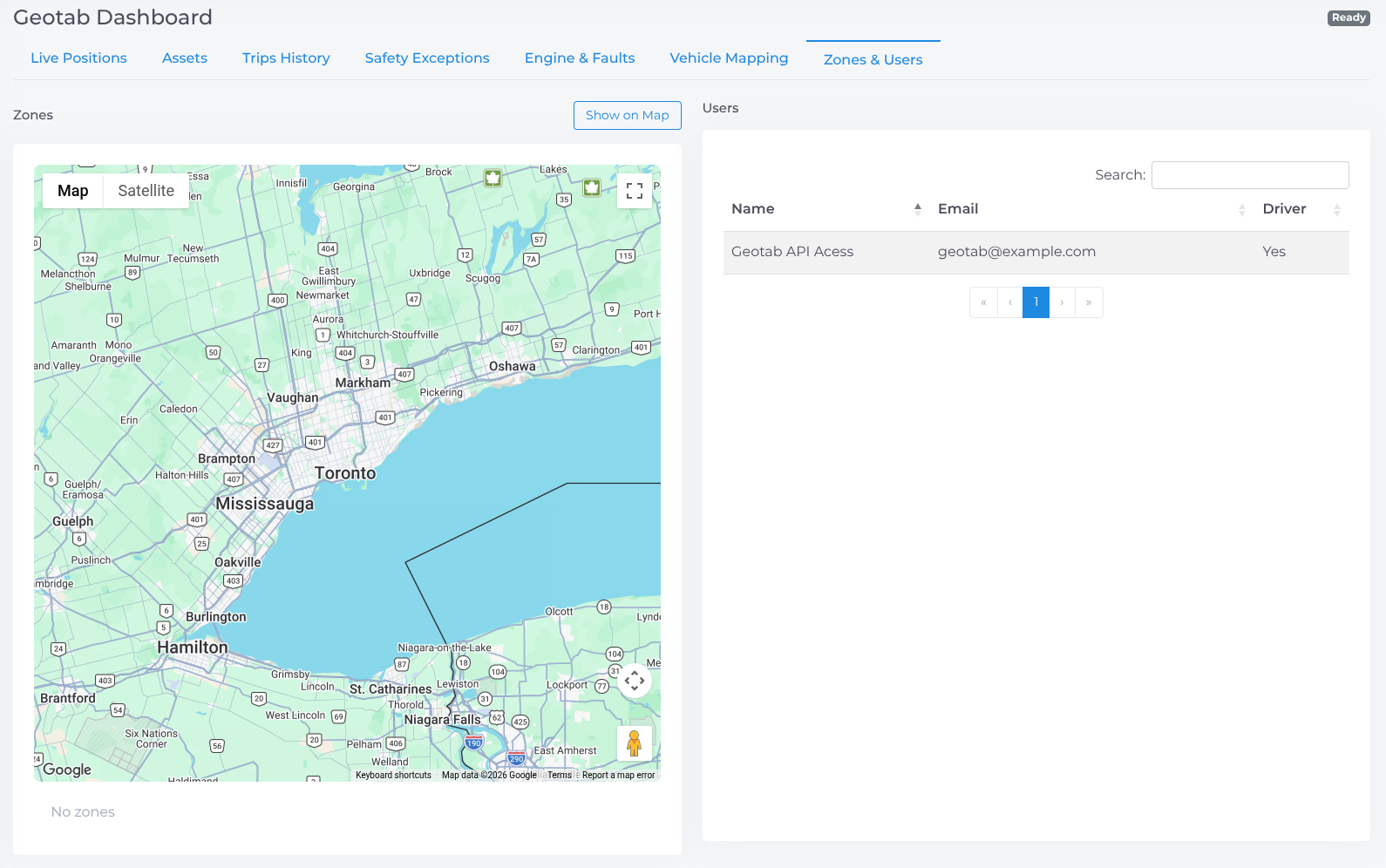This screenshot has width=1386, height=868.
Task: Click Hamilton label on the map
Action: [x=193, y=648]
